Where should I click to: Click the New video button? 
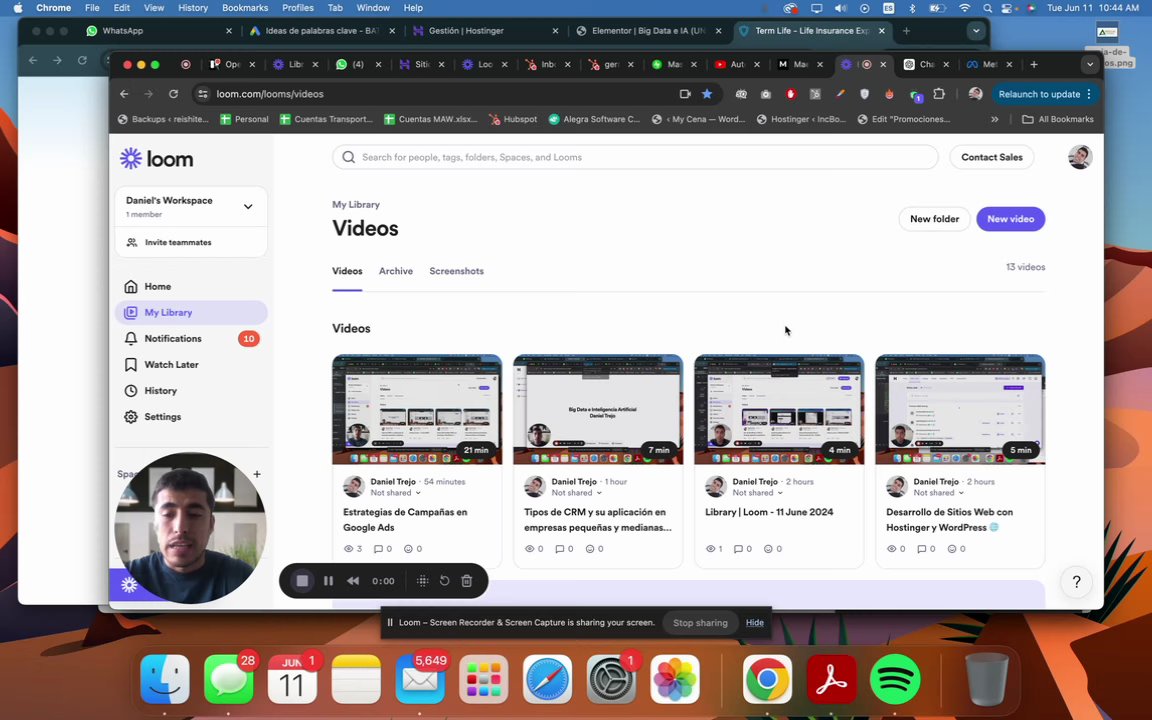1010,219
